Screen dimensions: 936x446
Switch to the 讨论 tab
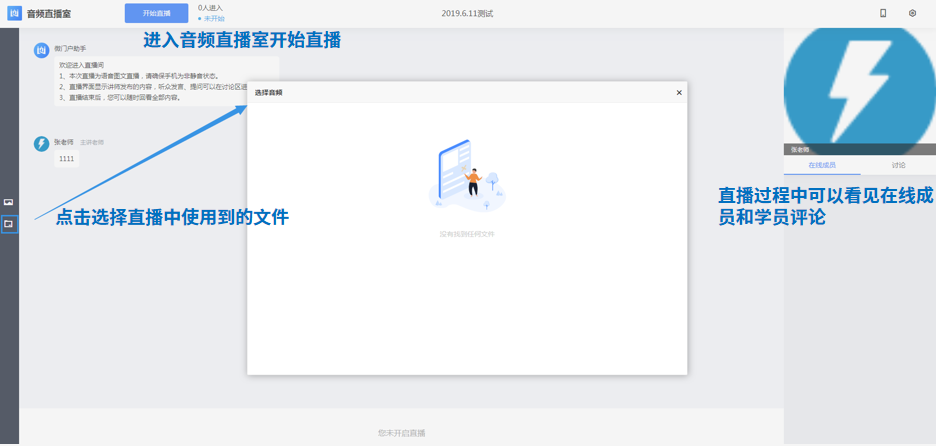[x=898, y=165]
